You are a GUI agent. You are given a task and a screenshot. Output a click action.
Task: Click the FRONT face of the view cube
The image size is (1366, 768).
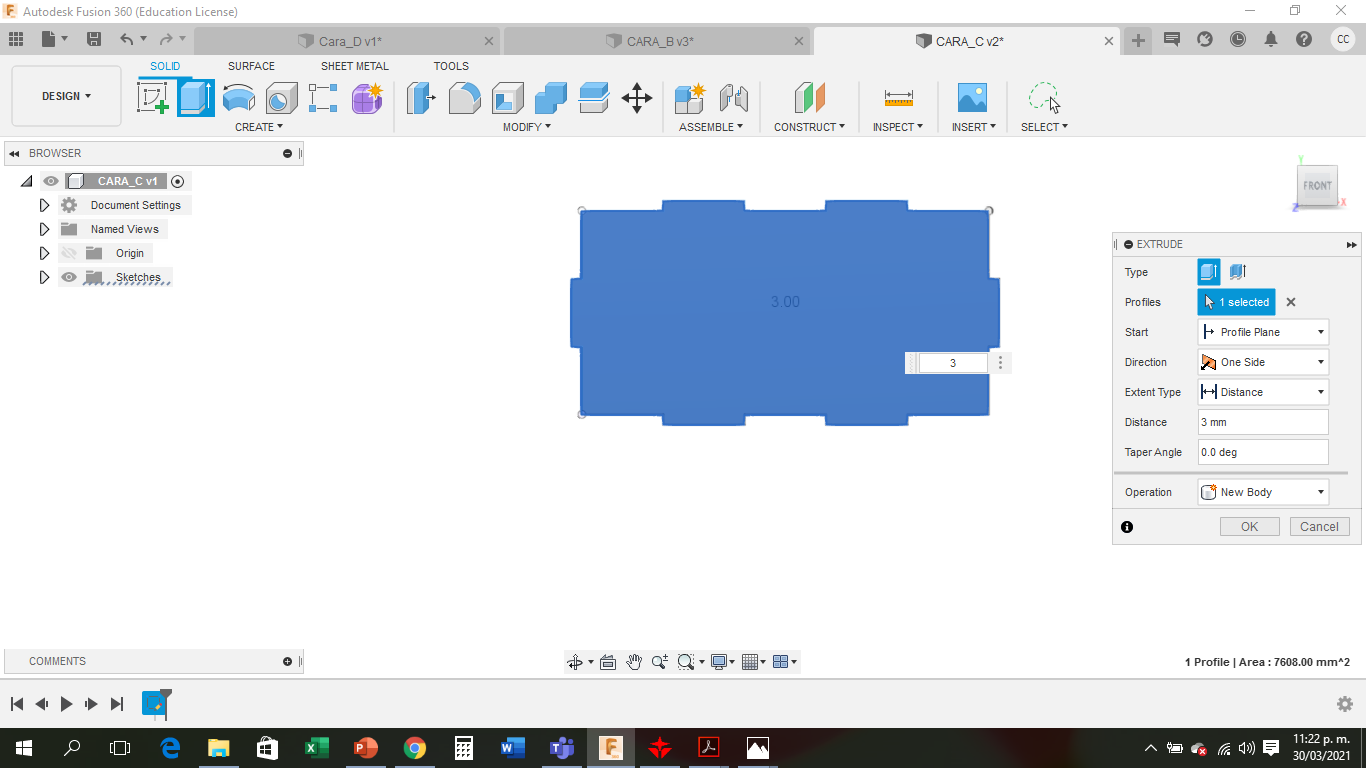(x=1317, y=185)
